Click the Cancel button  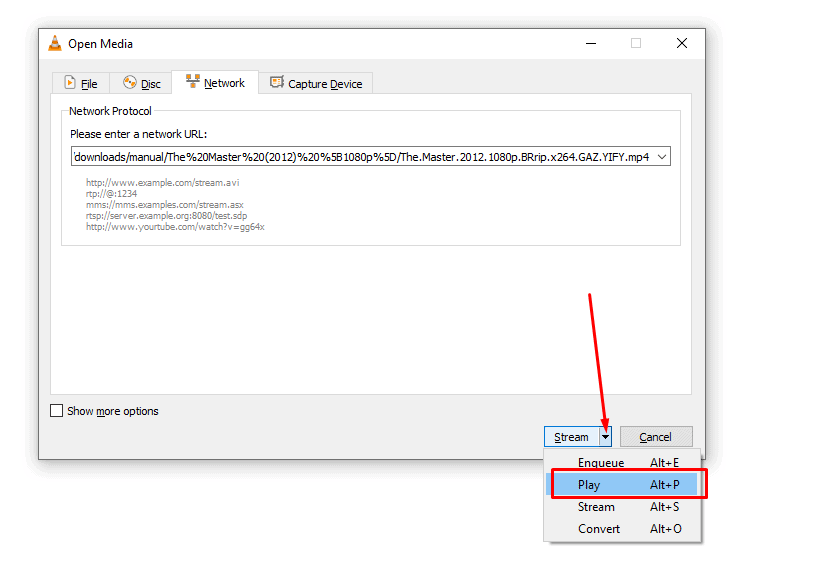coord(656,436)
